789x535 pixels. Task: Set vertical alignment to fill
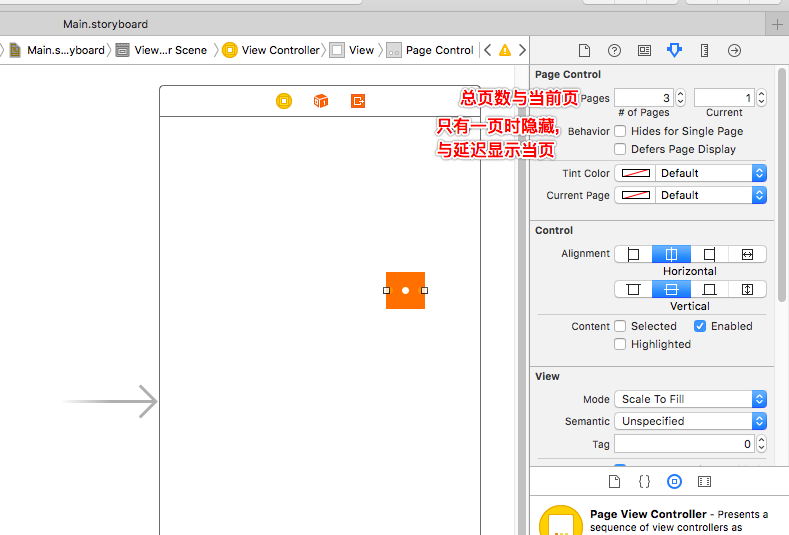point(747,289)
